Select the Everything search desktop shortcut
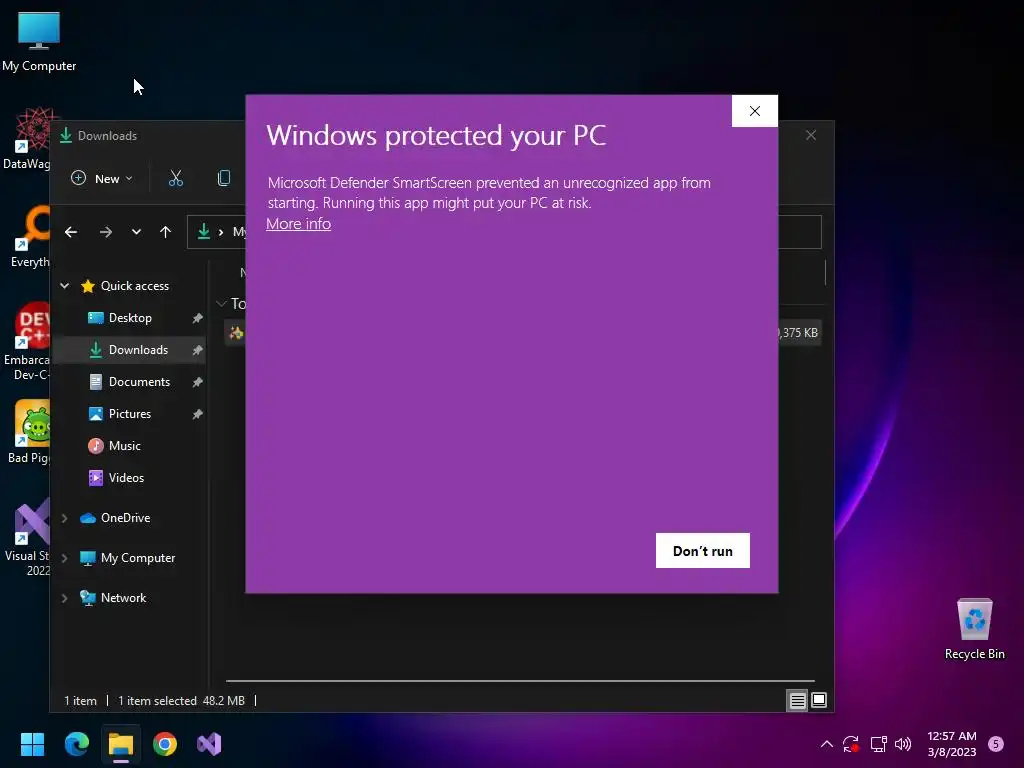1024x768 pixels. [x=29, y=237]
